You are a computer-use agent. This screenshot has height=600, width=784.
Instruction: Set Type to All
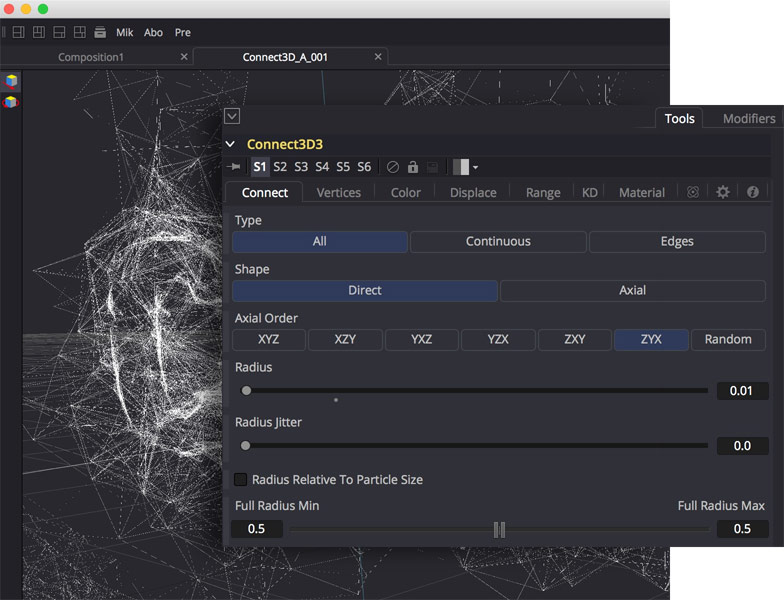tap(320, 242)
